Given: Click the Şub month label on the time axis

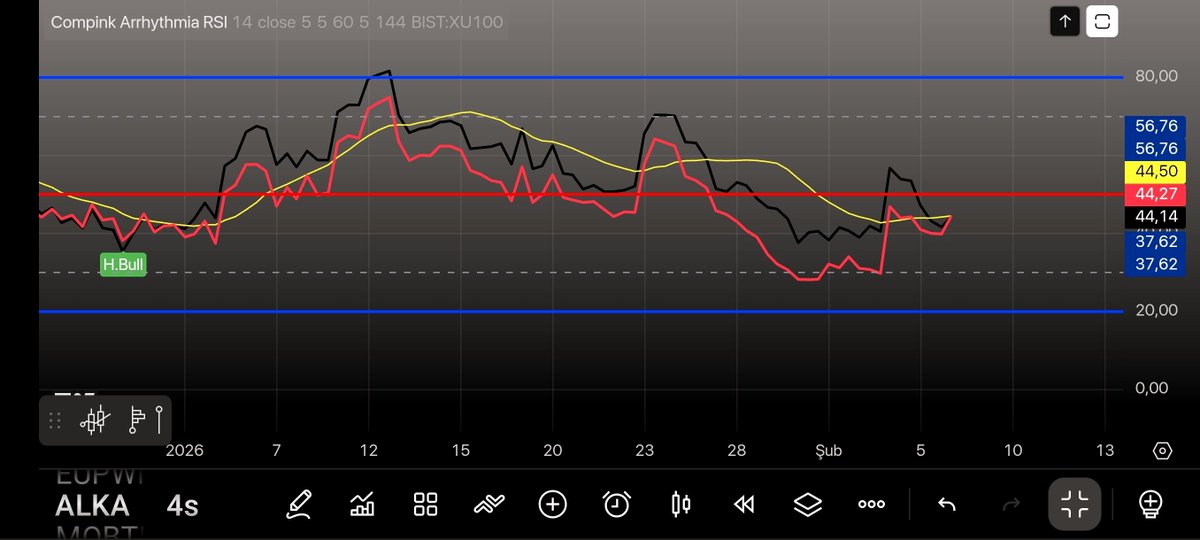Looking at the screenshot, I should point(827,451).
